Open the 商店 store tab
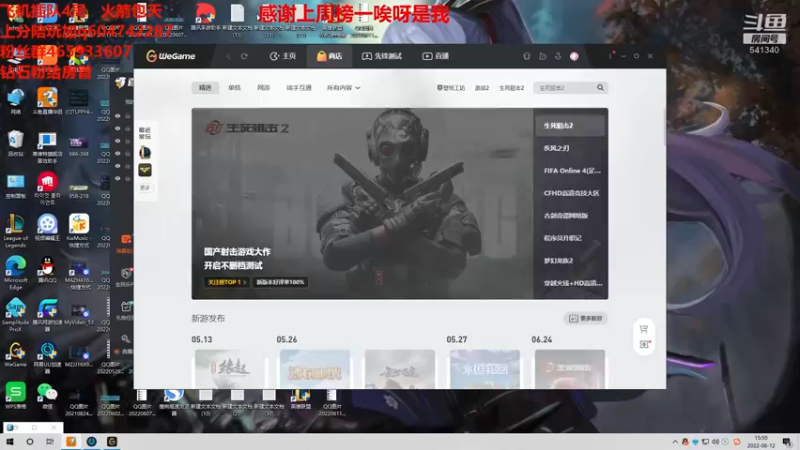 pyautogui.click(x=329, y=56)
